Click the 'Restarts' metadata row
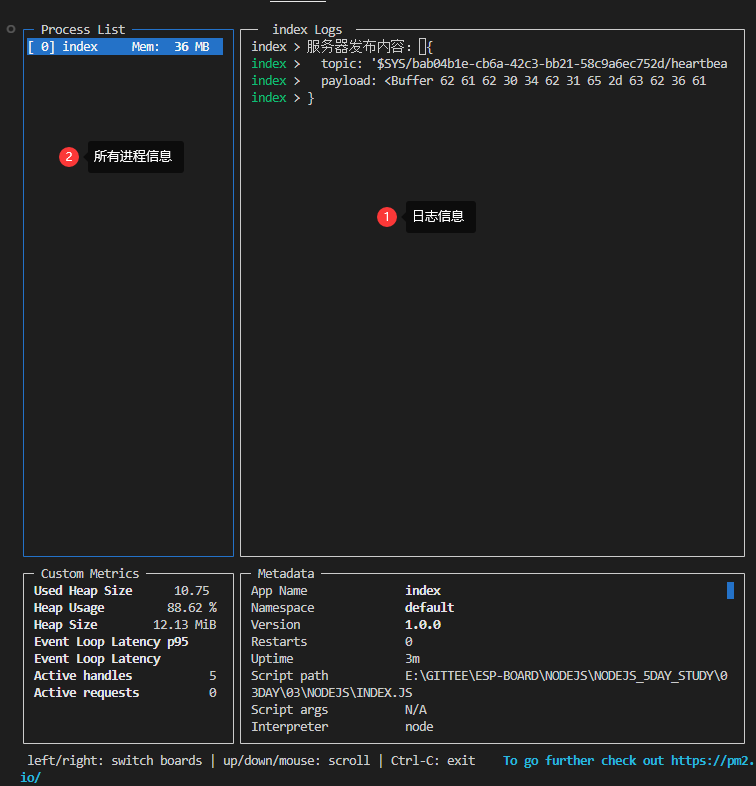 [332, 642]
